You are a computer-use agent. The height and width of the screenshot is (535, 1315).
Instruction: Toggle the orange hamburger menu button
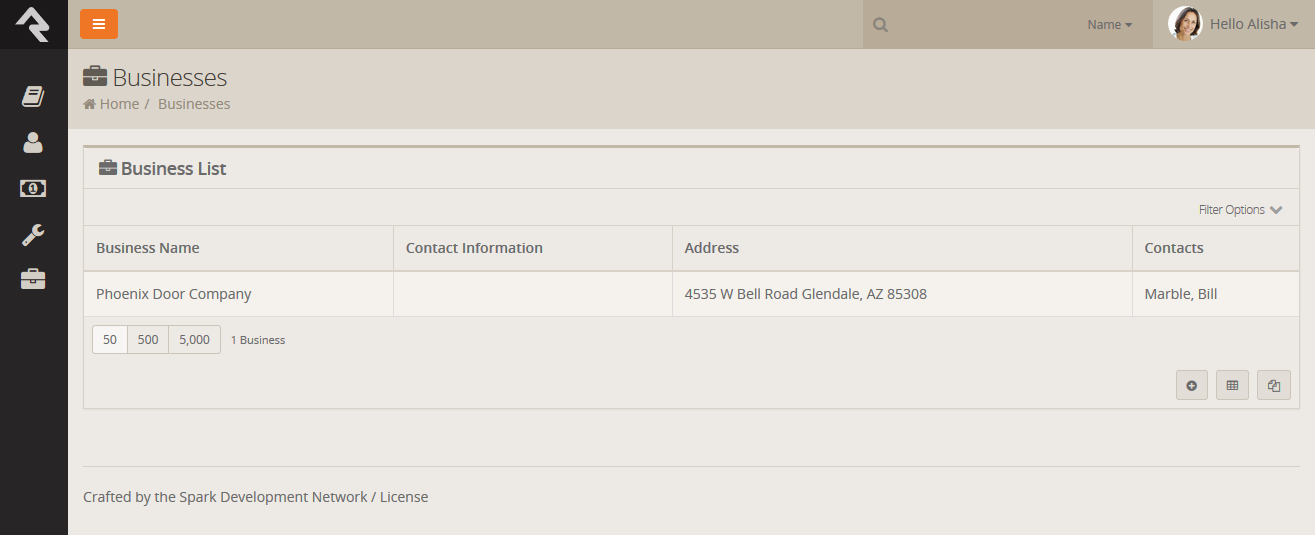99,24
